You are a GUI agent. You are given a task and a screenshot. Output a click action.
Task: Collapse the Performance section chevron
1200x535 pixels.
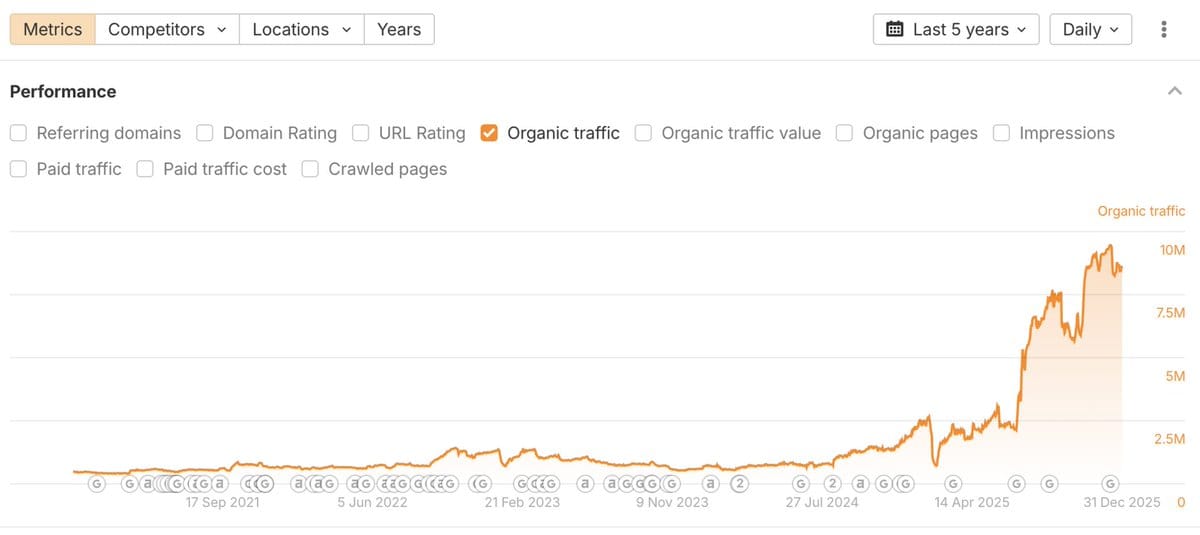pos(1174,91)
